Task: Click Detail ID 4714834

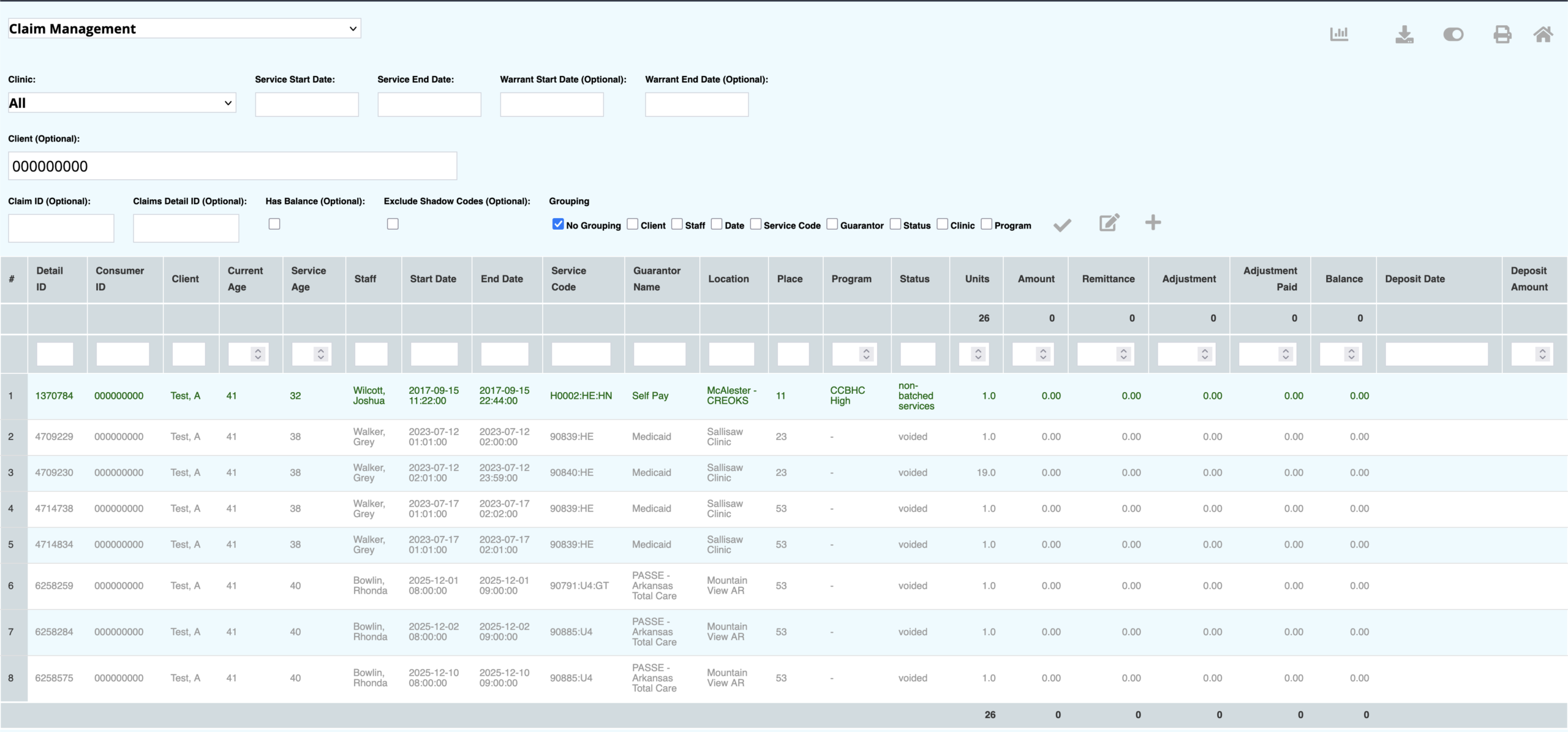Action: (x=54, y=545)
